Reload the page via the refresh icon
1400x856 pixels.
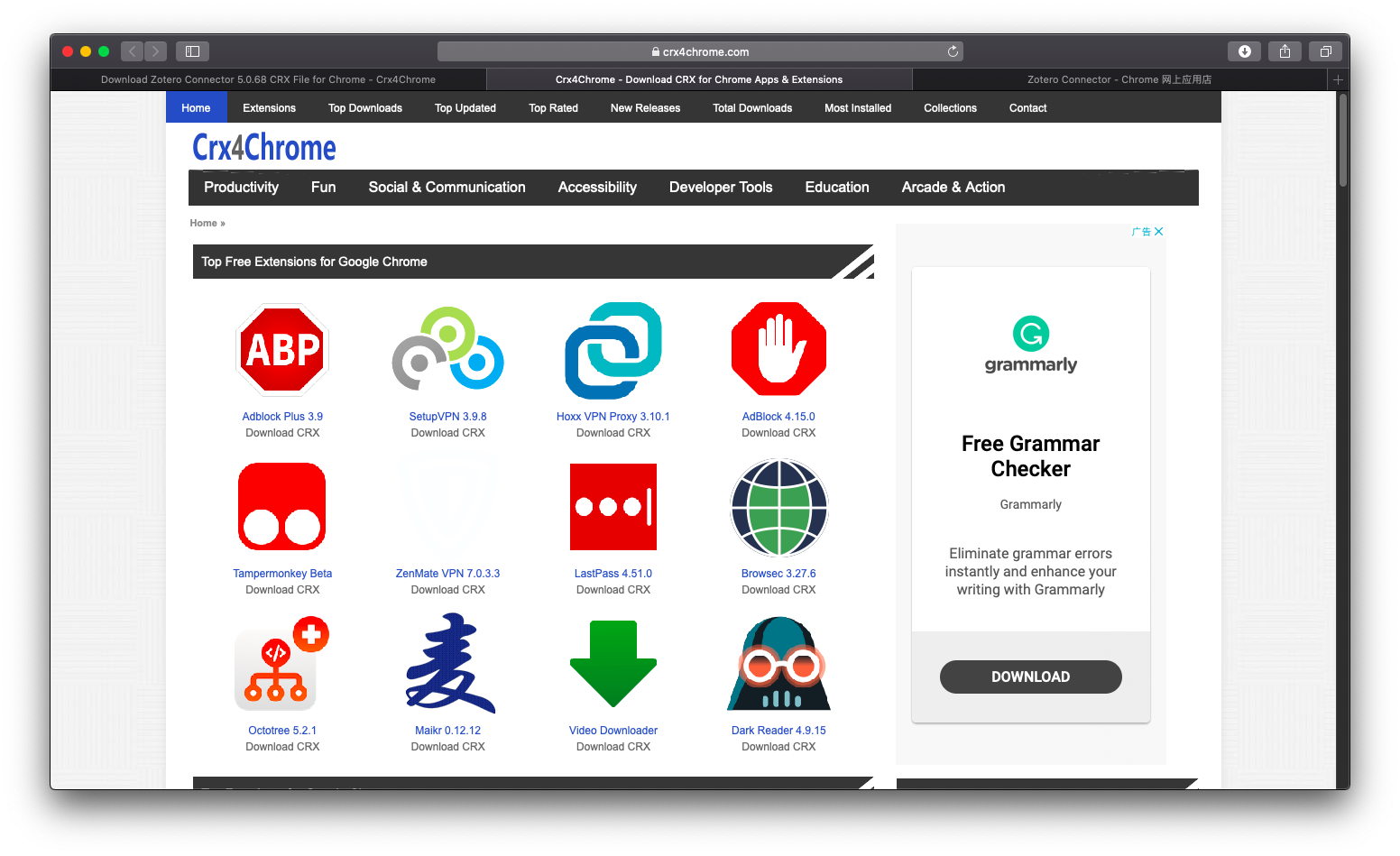coord(953,51)
